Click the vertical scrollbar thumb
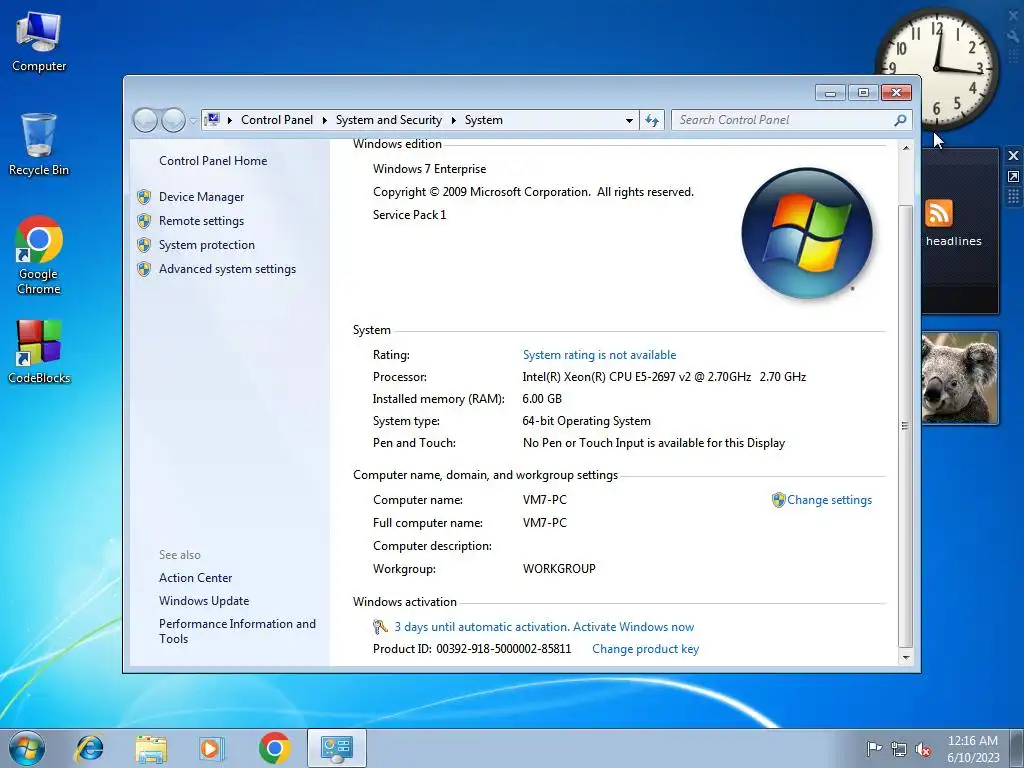The image size is (1024, 768). 906,425
